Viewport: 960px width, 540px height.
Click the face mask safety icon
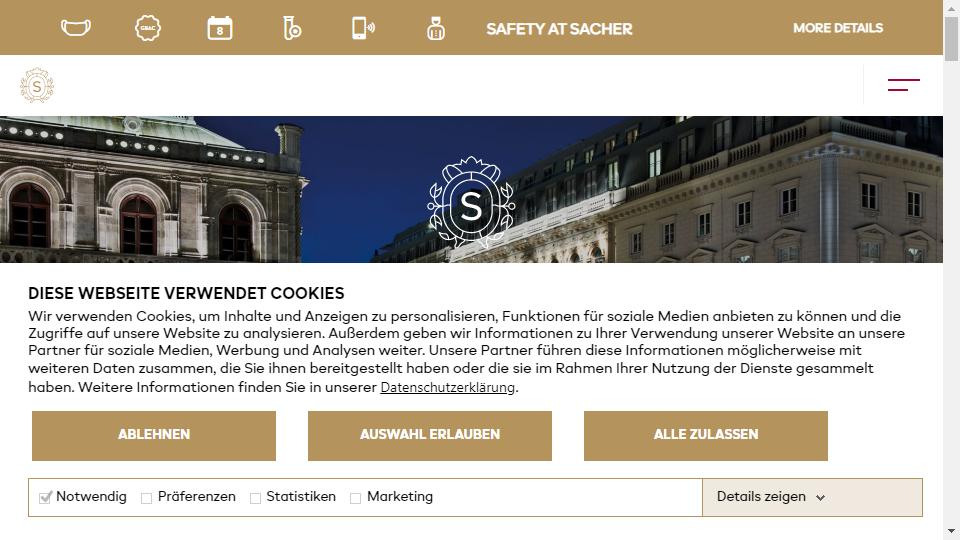click(76, 28)
